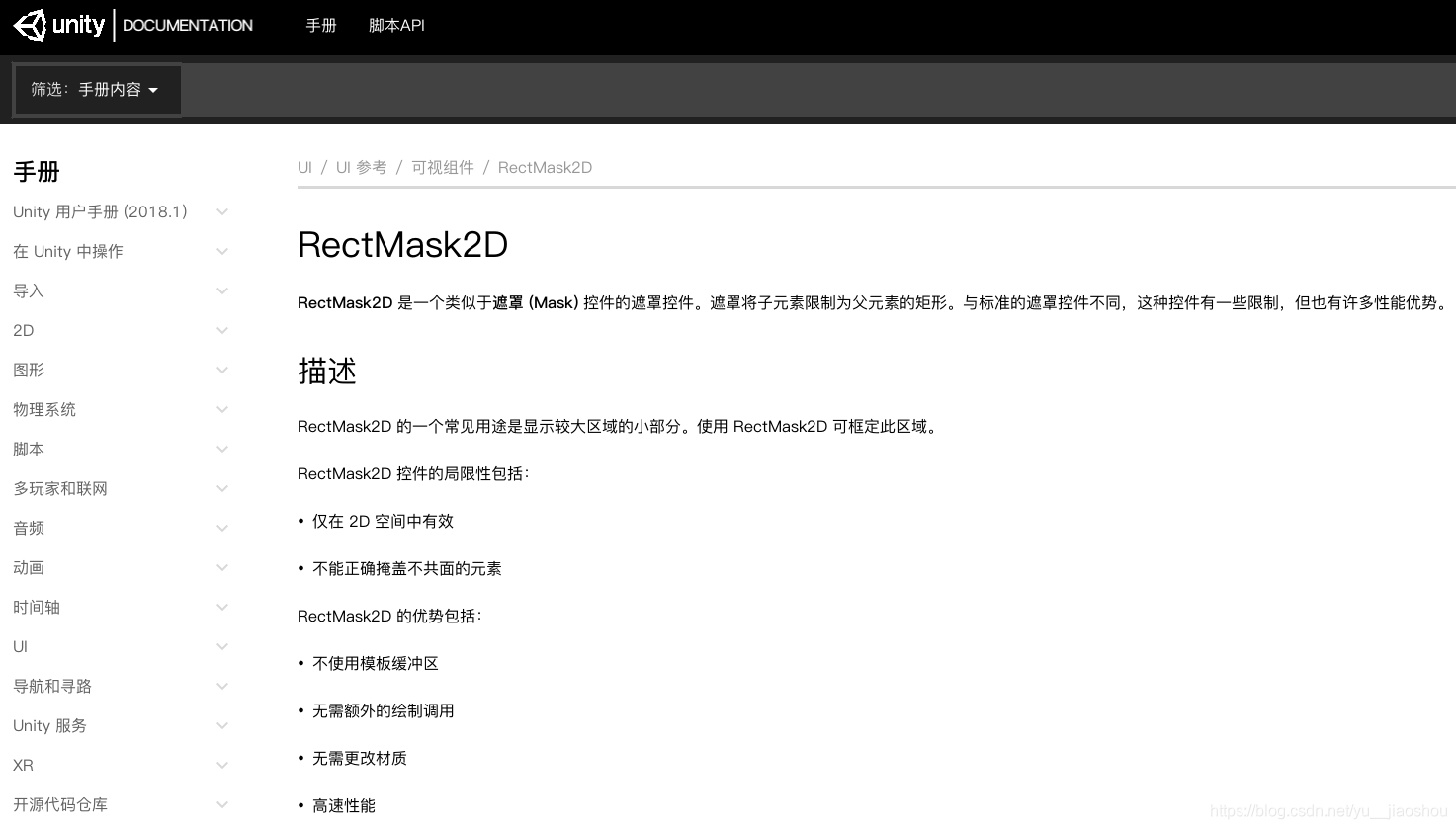Open the 手册 tab in top navigation

[321, 26]
